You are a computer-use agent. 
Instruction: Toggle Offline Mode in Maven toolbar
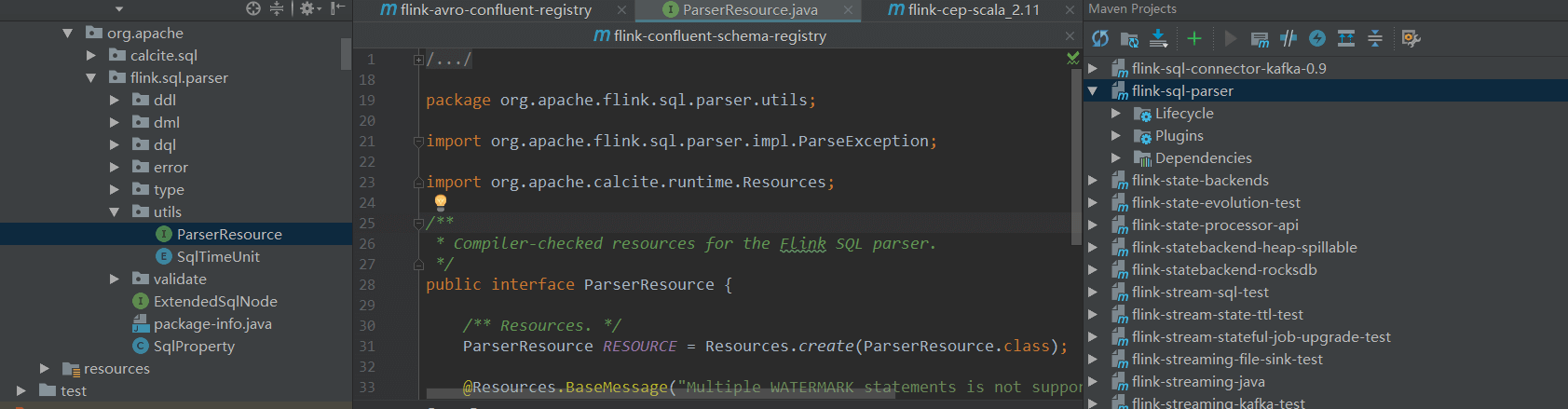pyautogui.click(x=1288, y=38)
